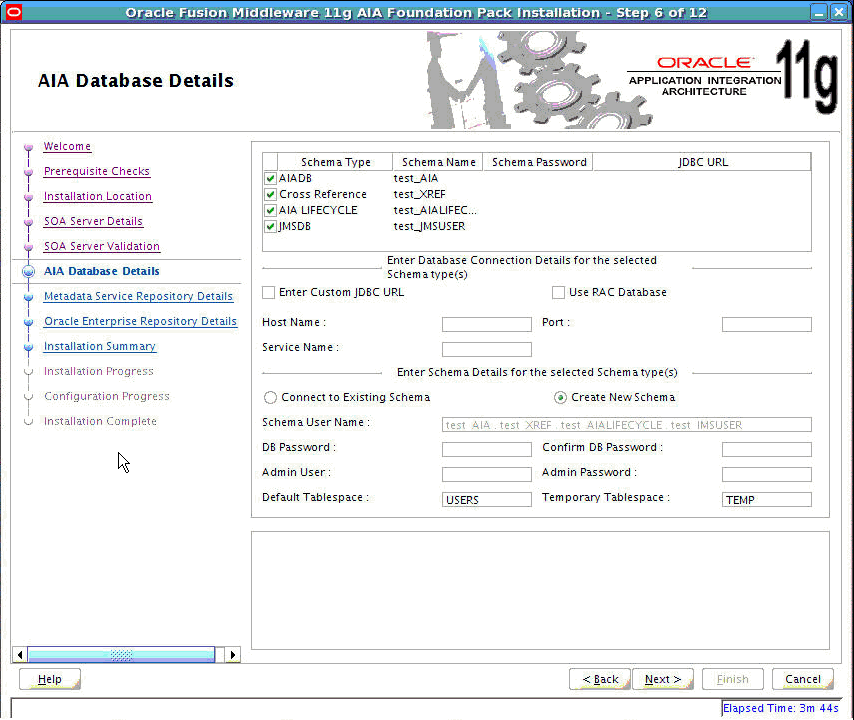Screen dimensions: 854x720
Task: Click the Cancel button
Action: pos(803,679)
